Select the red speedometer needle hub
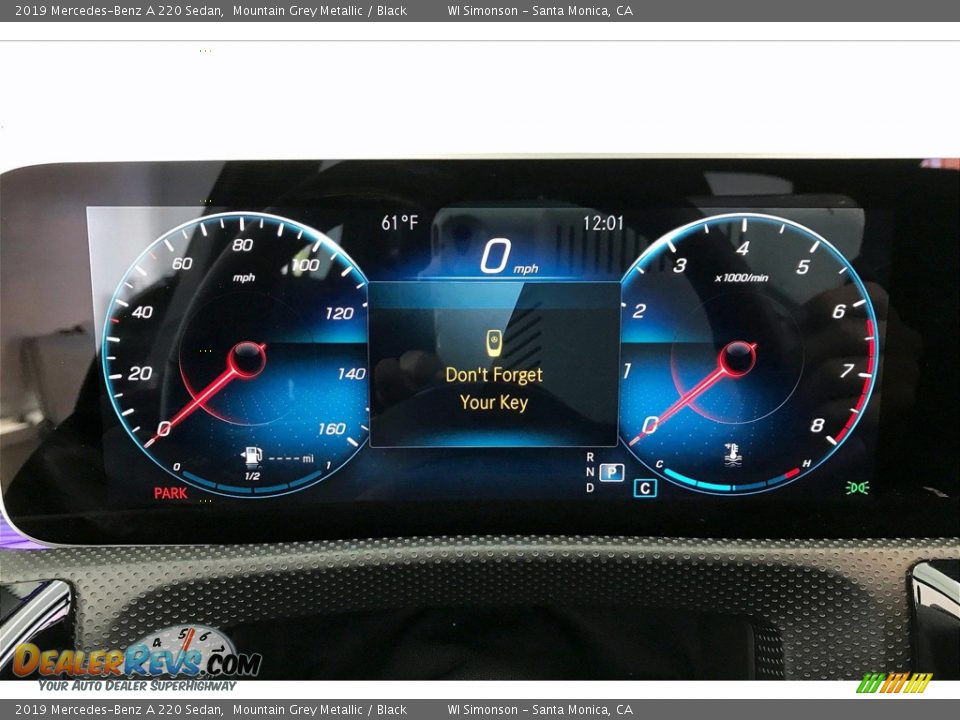This screenshot has width=960, height=720. [247, 360]
